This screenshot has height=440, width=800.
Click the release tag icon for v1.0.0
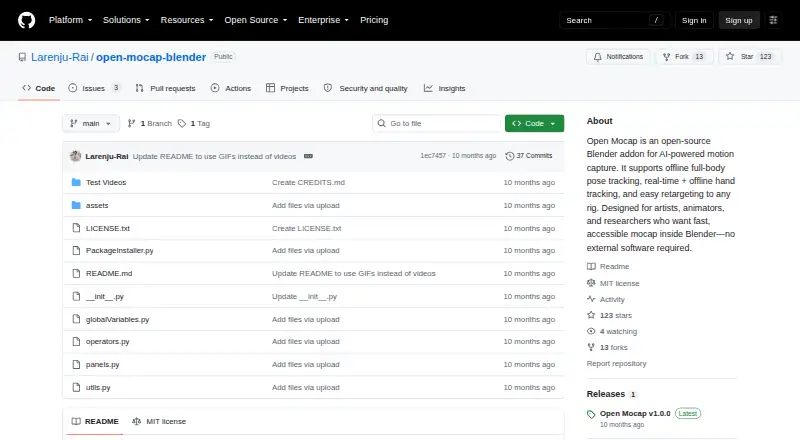[591, 414]
